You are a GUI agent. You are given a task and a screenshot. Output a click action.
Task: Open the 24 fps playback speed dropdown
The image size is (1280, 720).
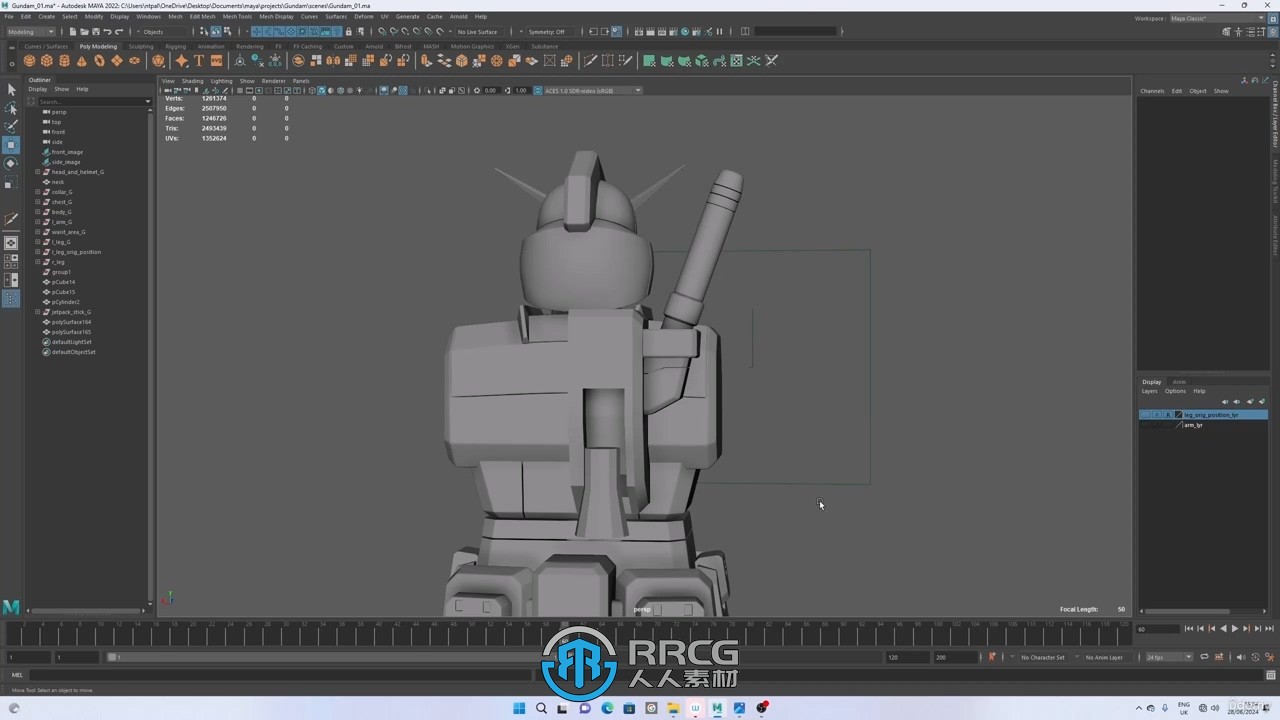(x=1169, y=657)
